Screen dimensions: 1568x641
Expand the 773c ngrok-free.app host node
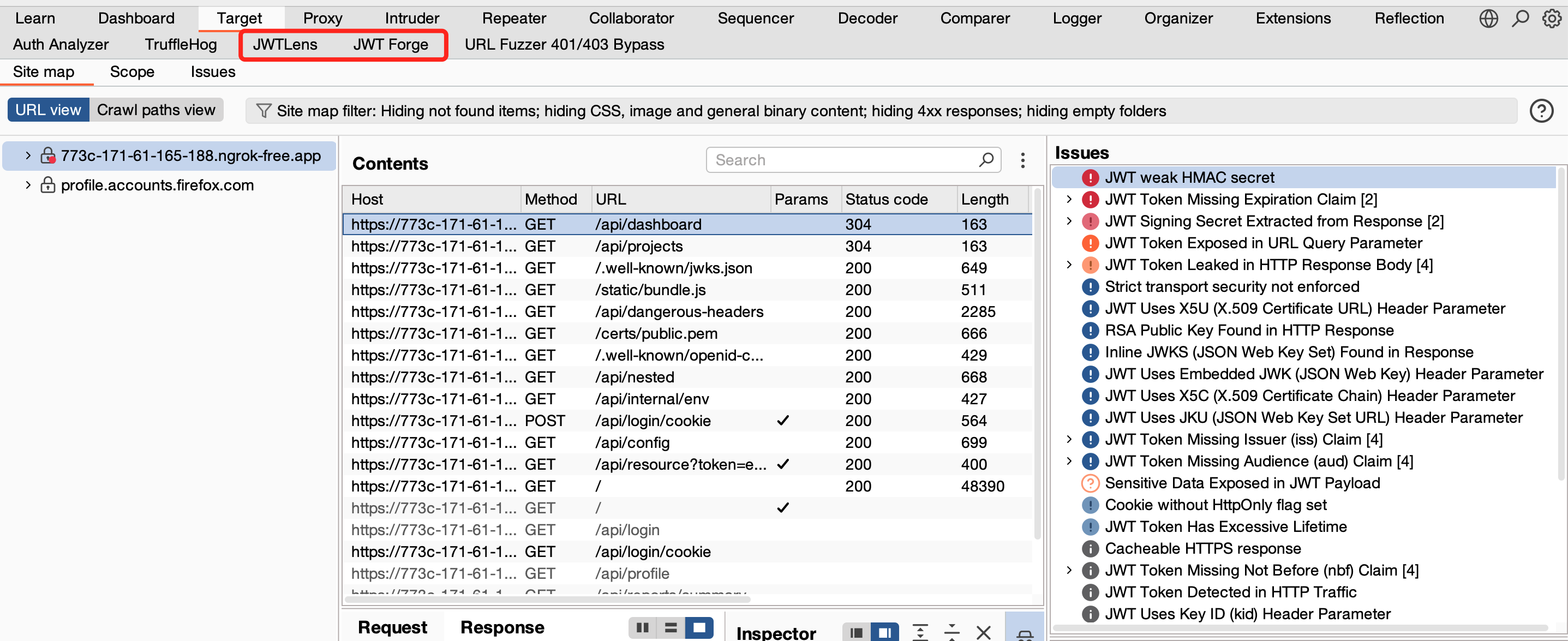27,155
